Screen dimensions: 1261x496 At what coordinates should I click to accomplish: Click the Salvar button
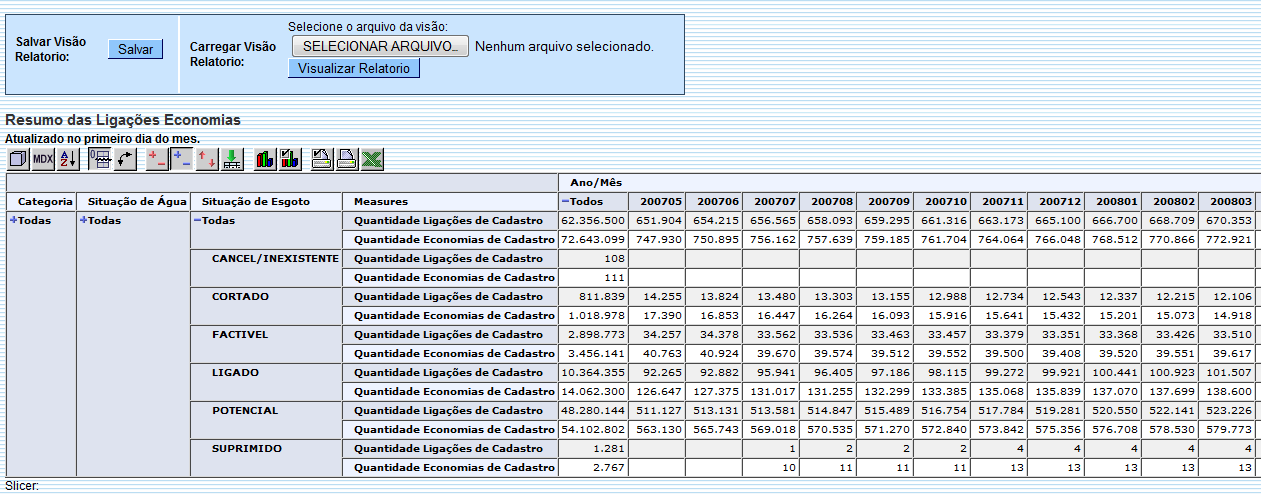point(135,49)
